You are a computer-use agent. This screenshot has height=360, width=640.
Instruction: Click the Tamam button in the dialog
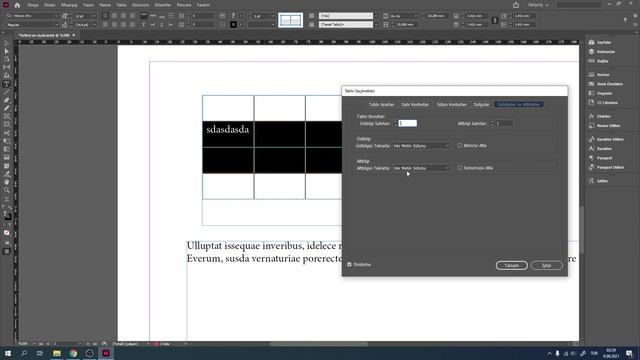(511, 265)
